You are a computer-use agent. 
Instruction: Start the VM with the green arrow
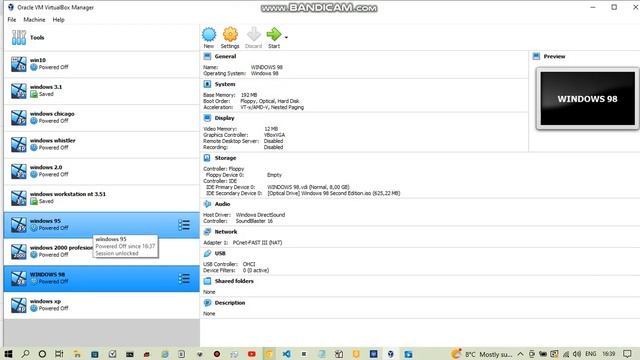[274, 35]
